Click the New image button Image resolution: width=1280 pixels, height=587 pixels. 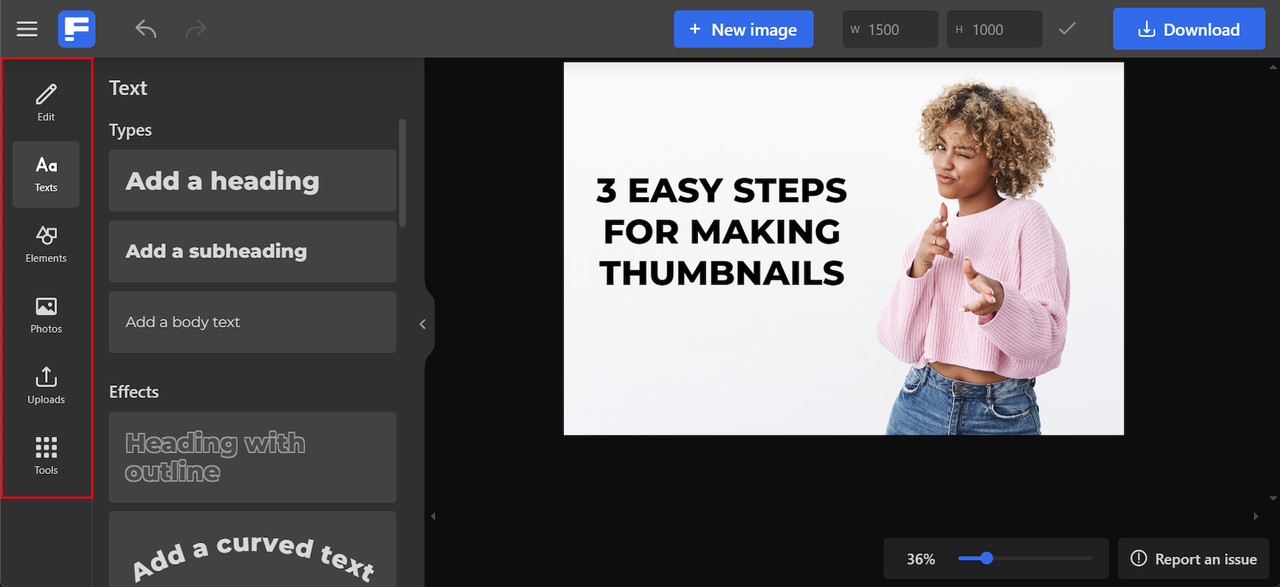click(x=743, y=29)
